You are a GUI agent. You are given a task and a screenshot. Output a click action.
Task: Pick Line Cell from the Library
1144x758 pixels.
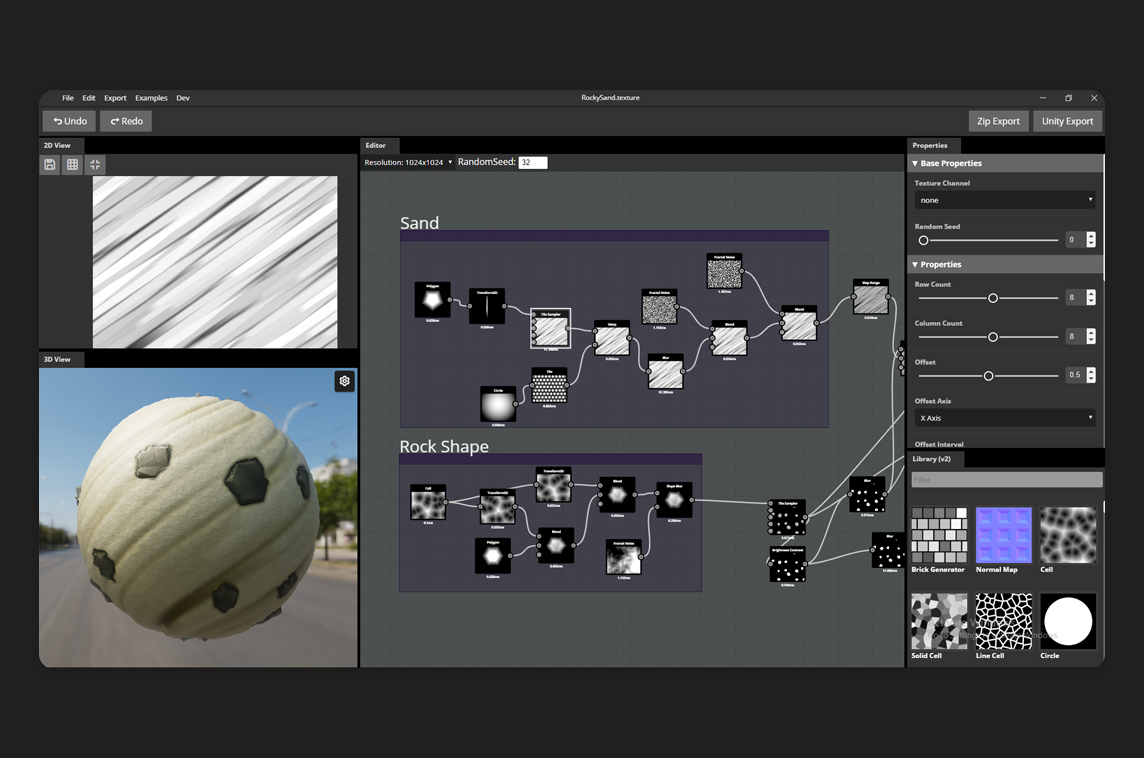1004,626
